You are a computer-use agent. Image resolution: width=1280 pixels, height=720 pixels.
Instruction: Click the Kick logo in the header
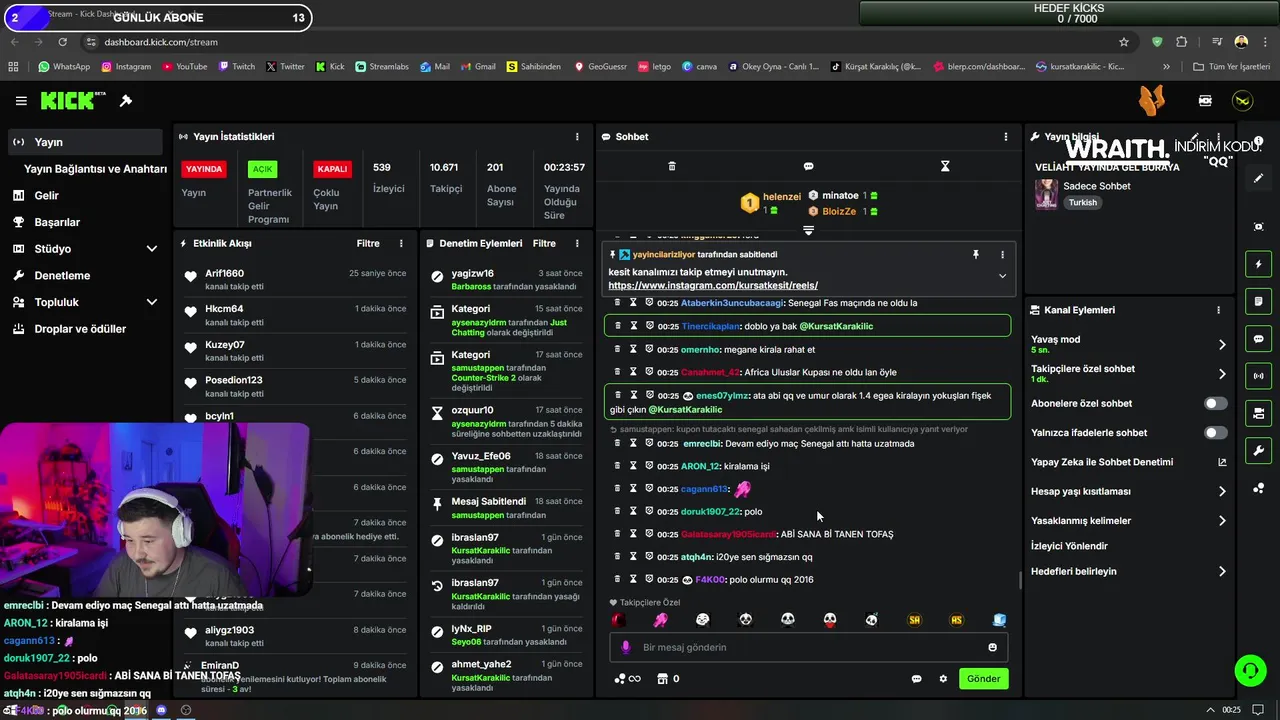click(73, 101)
